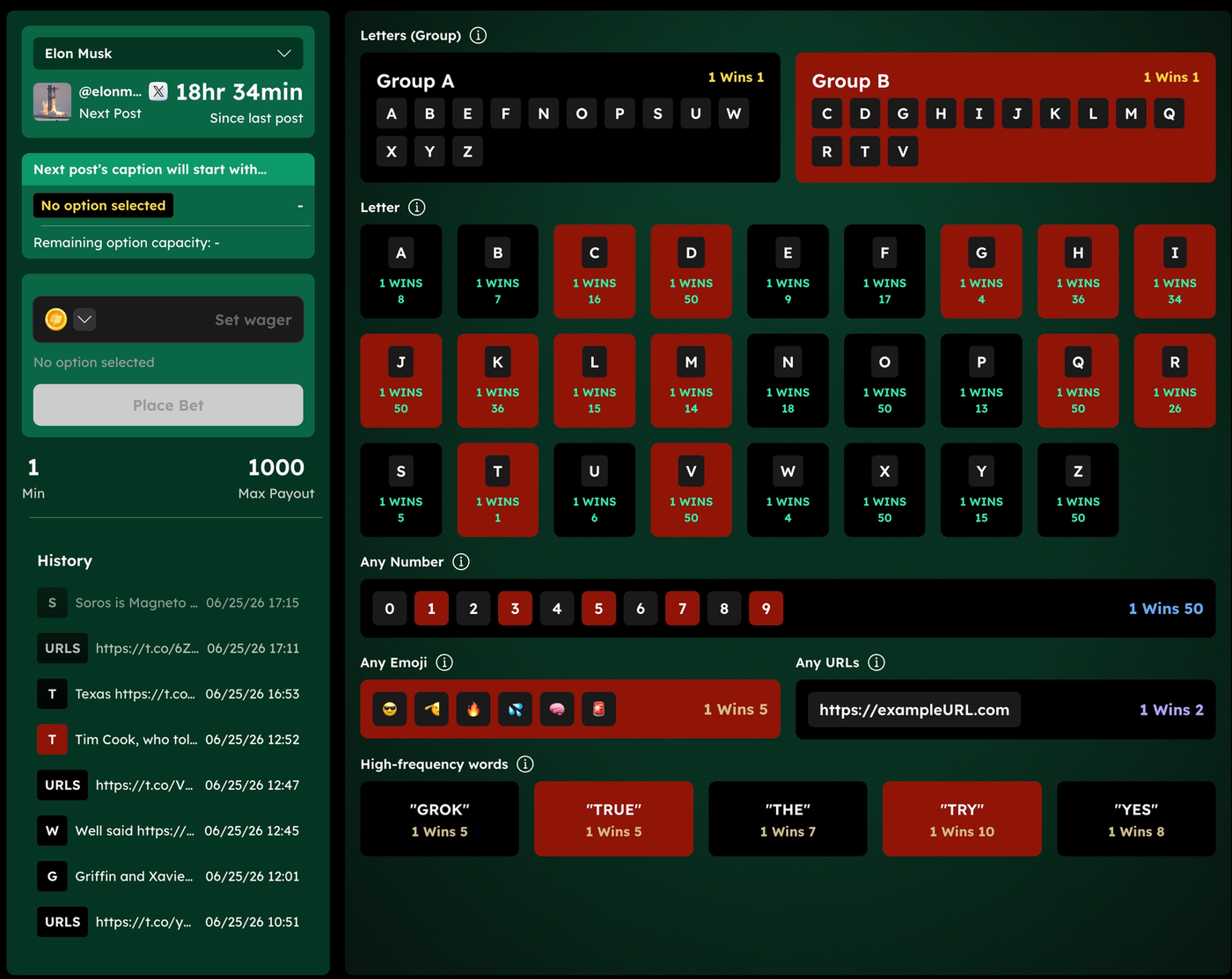This screenshot has width=1232, height=979.
Task: Click number 2 tile in Any Number
Action: tap(473, 609)
